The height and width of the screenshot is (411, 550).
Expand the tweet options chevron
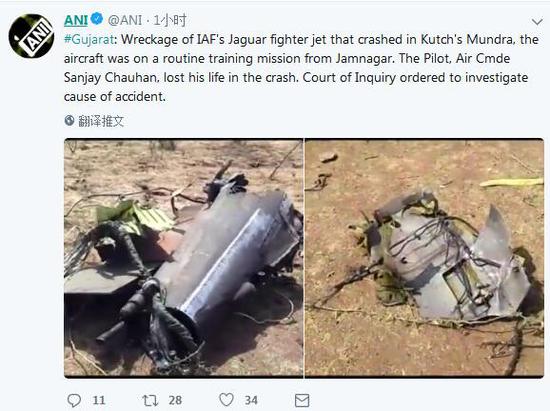click(537, 22)
